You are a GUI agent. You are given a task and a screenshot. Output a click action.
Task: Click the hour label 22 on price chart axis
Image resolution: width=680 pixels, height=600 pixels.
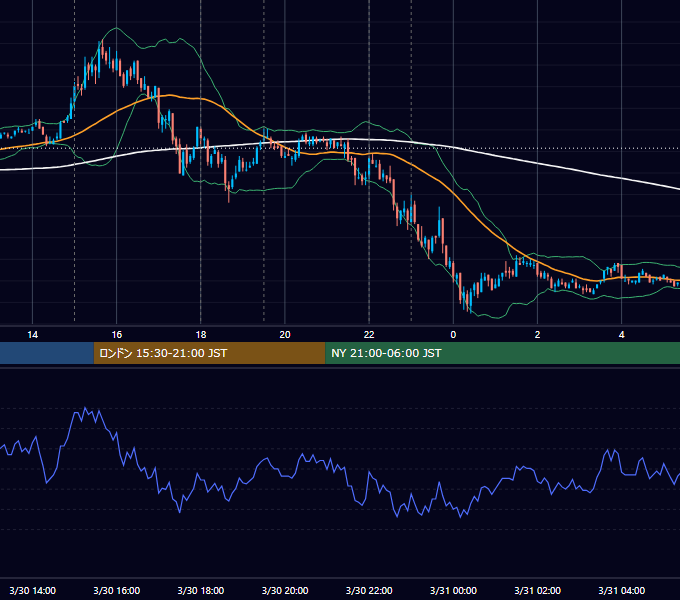click(x=369, y=335)
